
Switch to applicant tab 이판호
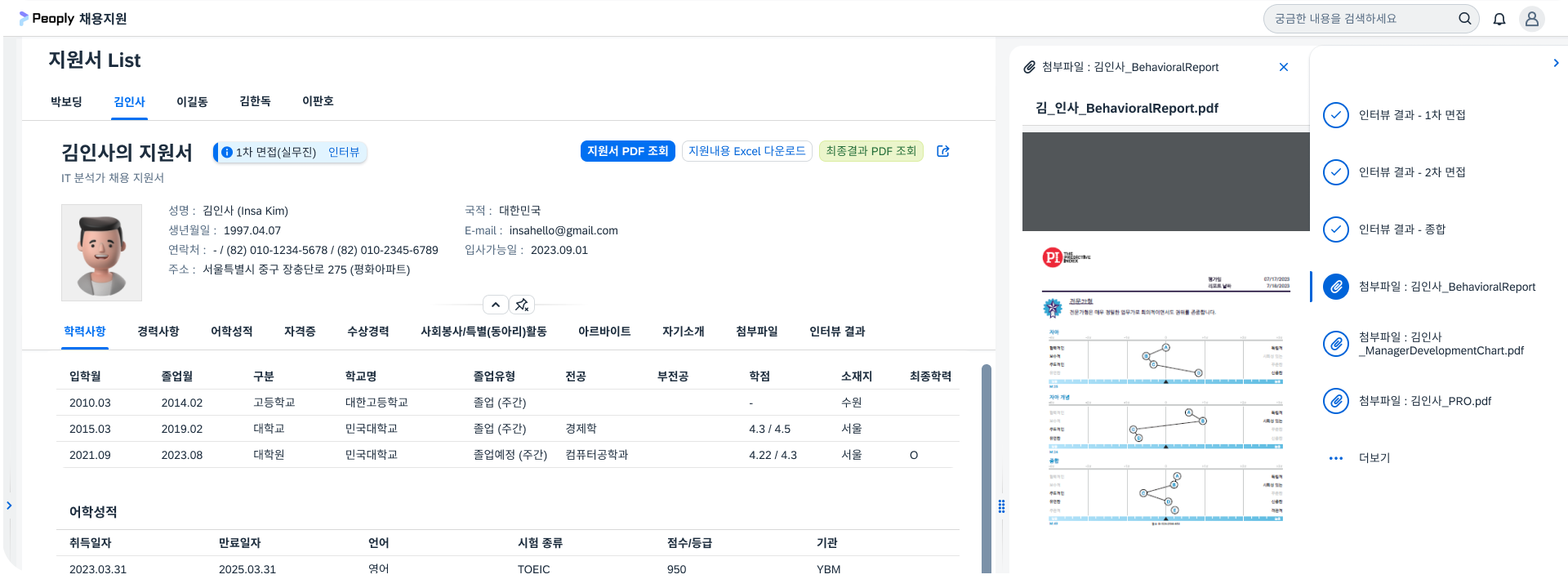pyautogui.click(x=318, y=101)
